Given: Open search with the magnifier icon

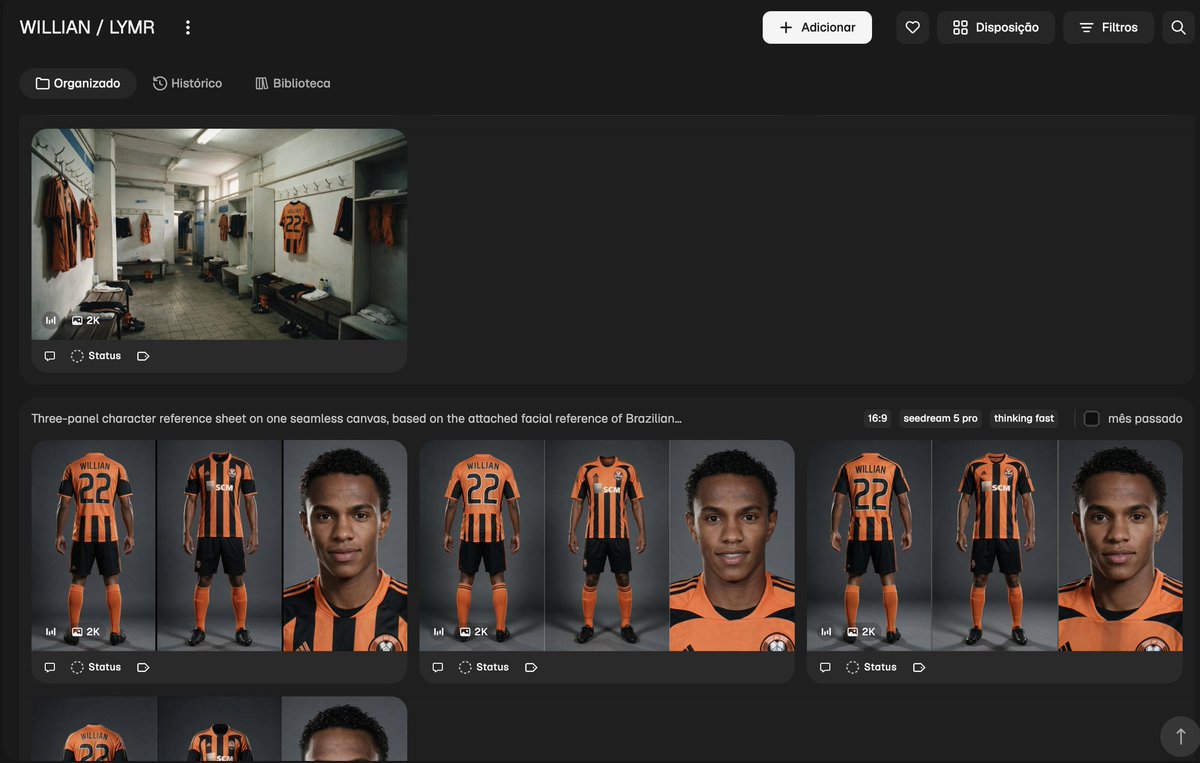Looking at the screenshot, I should pos(1178,28).
